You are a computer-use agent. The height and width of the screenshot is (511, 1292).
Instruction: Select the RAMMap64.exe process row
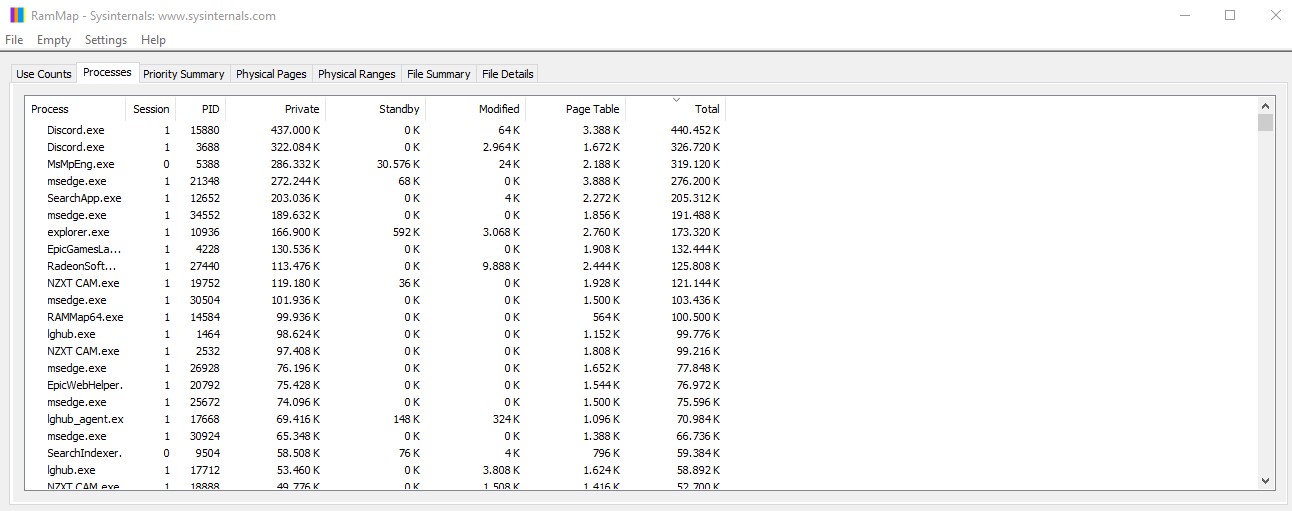tap(376, 317)
